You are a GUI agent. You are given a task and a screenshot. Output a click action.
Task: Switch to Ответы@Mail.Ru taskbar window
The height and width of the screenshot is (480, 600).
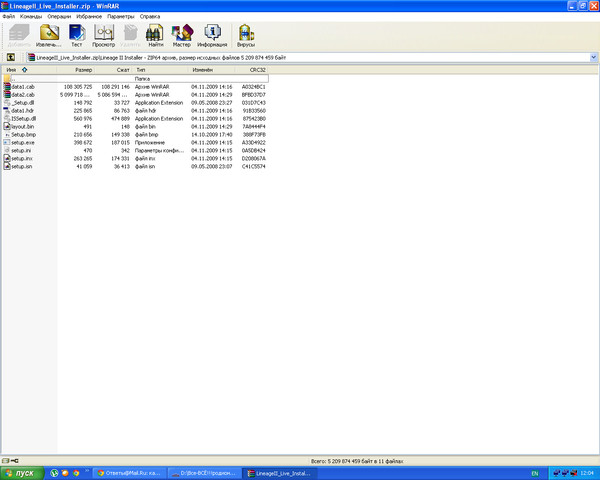[129, 473]
